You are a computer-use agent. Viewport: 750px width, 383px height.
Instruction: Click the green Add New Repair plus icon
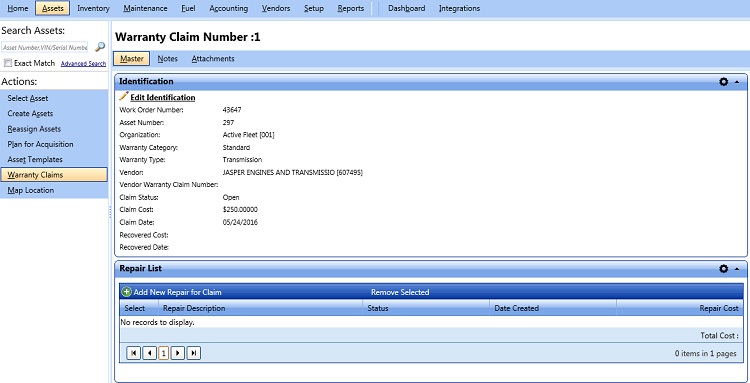point(127,292)
